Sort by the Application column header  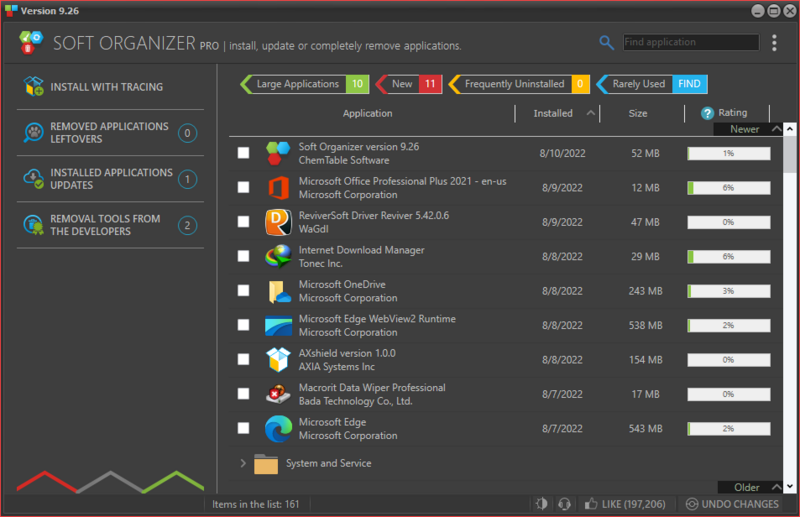point(367,113)
